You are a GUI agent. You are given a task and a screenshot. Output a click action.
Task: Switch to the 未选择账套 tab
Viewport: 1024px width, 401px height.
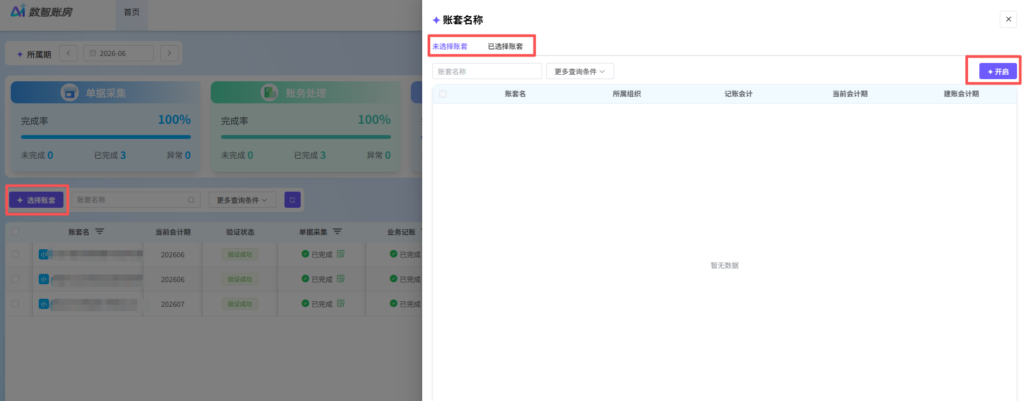click(450, 46)
